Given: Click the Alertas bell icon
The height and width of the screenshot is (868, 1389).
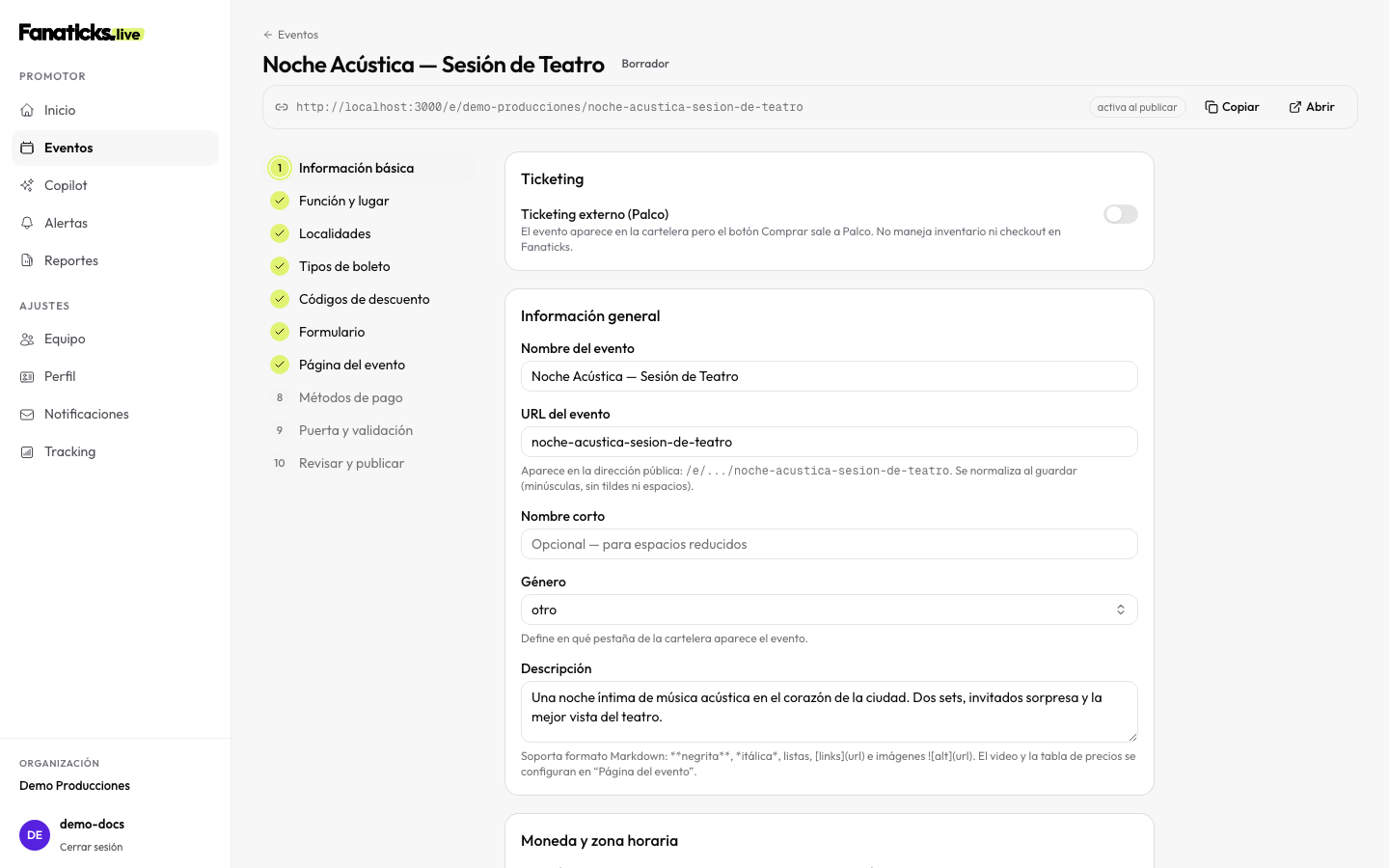Looking at the screenshot, I should point(27,223).
